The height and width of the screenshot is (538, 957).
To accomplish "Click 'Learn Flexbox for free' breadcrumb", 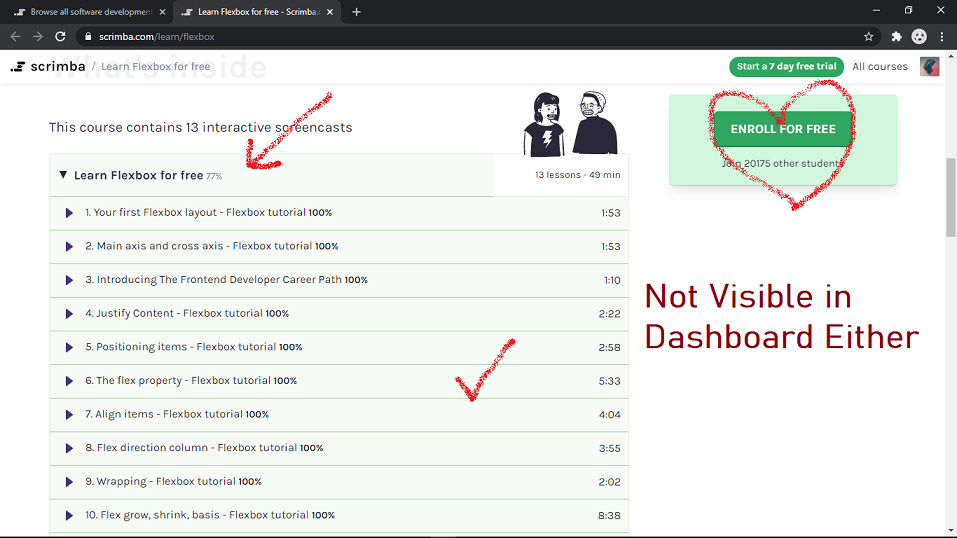I will click(x=156, y=67).
